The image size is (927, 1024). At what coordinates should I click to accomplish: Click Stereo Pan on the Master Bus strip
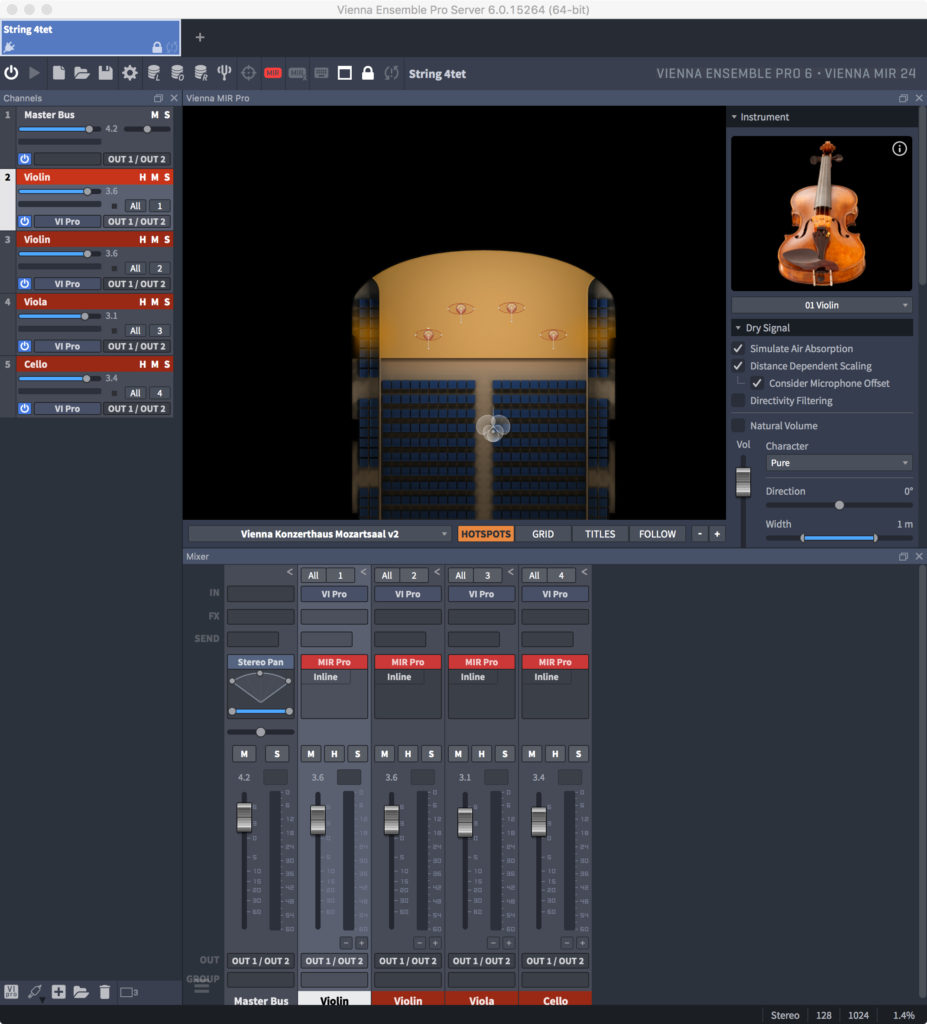click(x=260, y=662)
